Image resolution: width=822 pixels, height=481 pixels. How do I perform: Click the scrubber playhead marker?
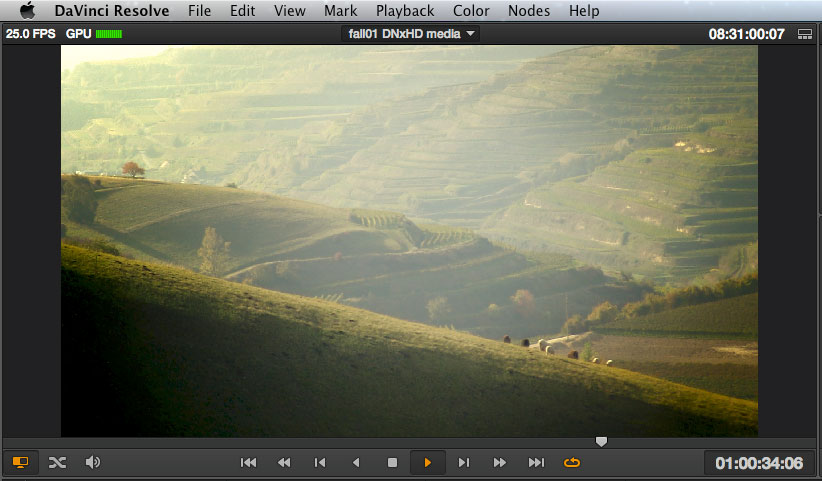601,442
